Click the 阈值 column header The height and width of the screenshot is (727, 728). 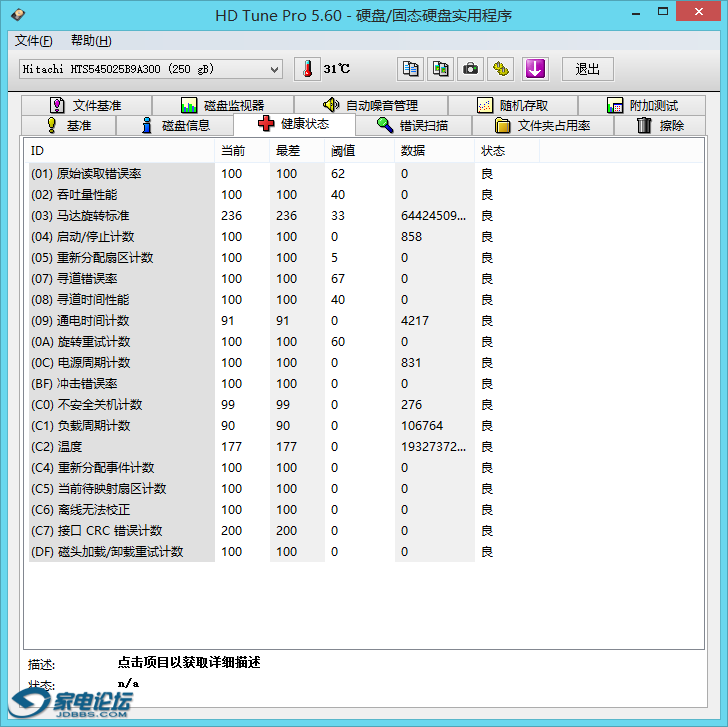tap(359, 151)
